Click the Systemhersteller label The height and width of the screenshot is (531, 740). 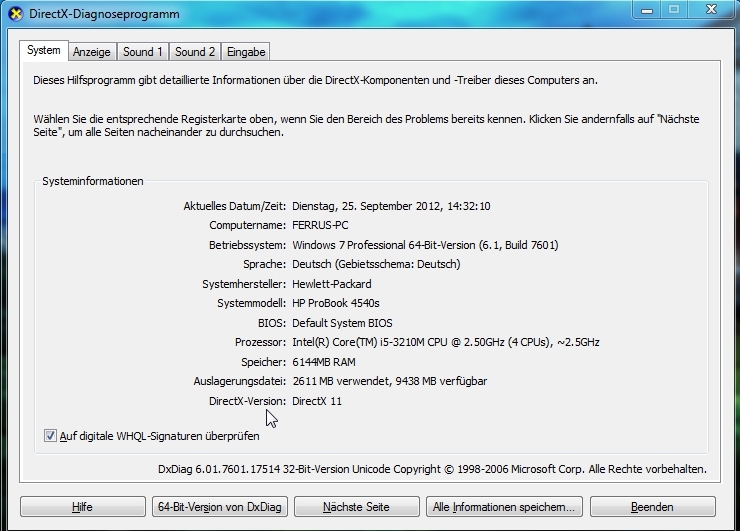click(244, 284)
